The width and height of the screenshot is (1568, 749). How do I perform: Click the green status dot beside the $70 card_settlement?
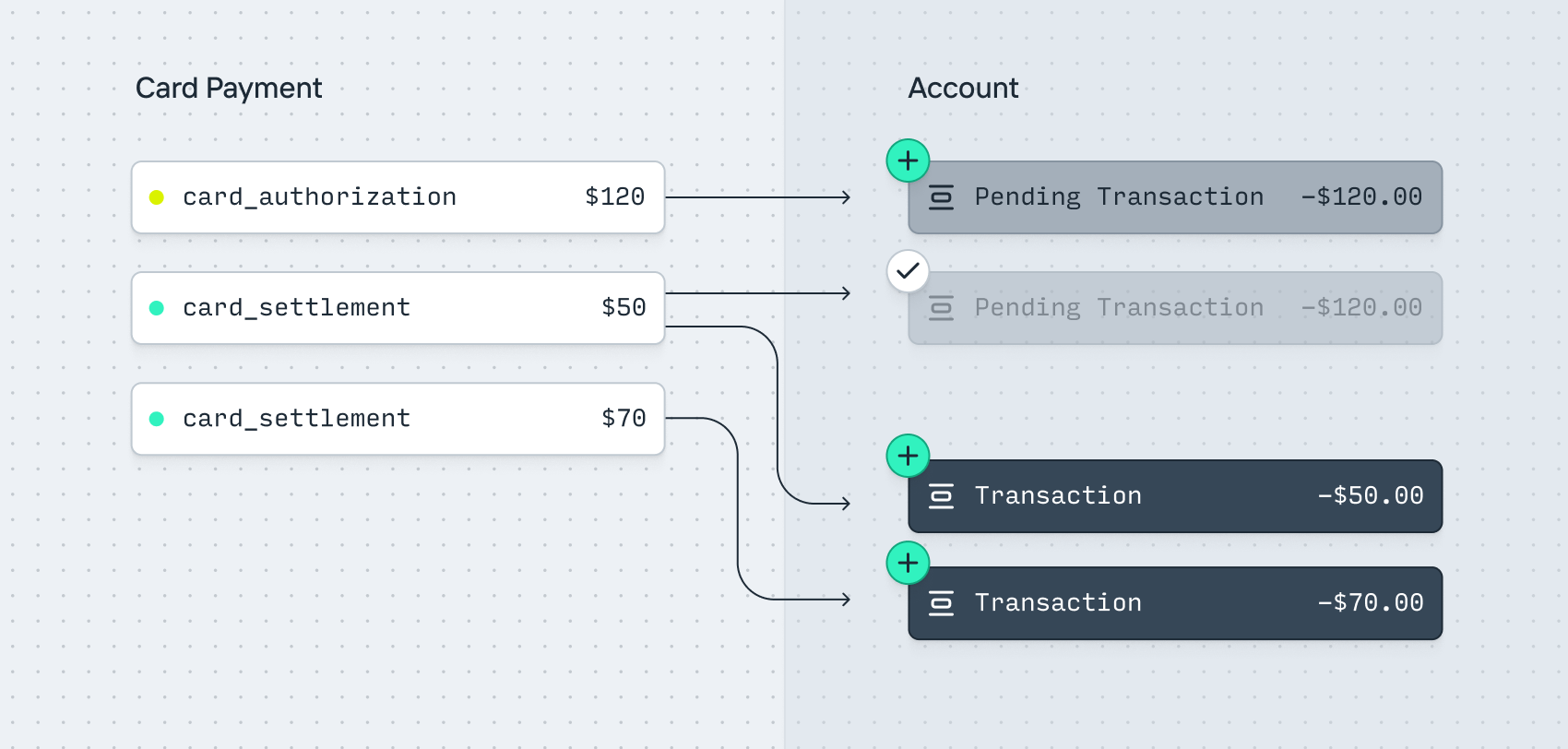point(157,419)
